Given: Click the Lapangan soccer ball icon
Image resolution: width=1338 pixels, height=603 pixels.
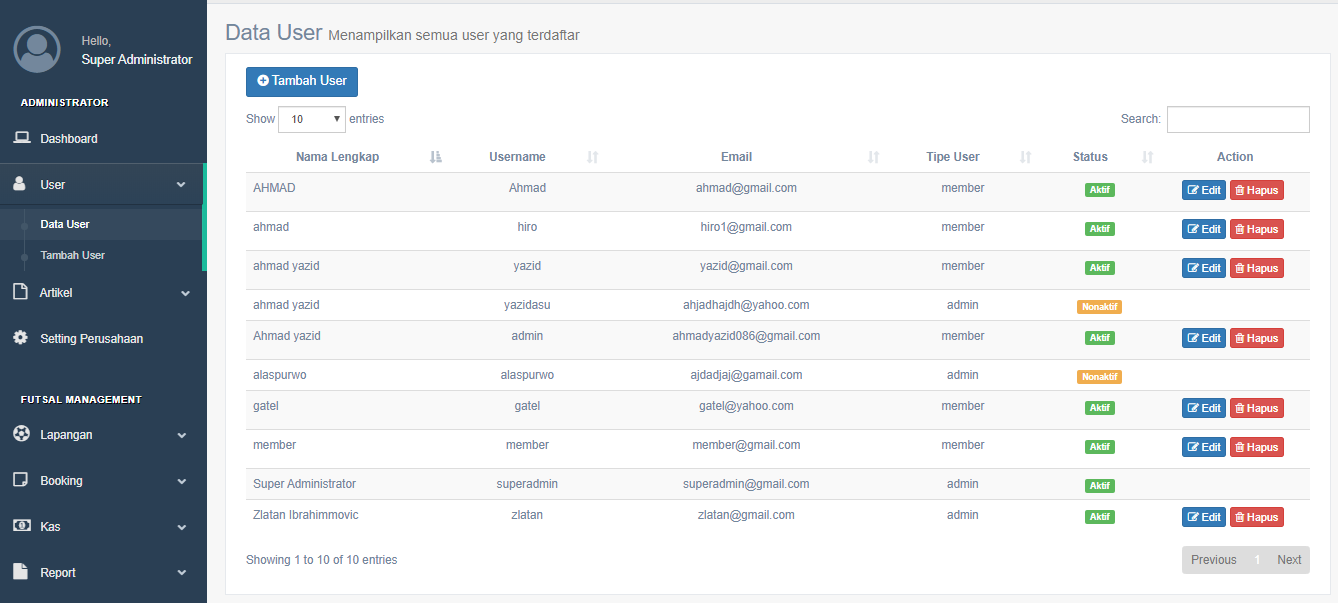Looking at the screenshot, I should click(x=21, y=434).
